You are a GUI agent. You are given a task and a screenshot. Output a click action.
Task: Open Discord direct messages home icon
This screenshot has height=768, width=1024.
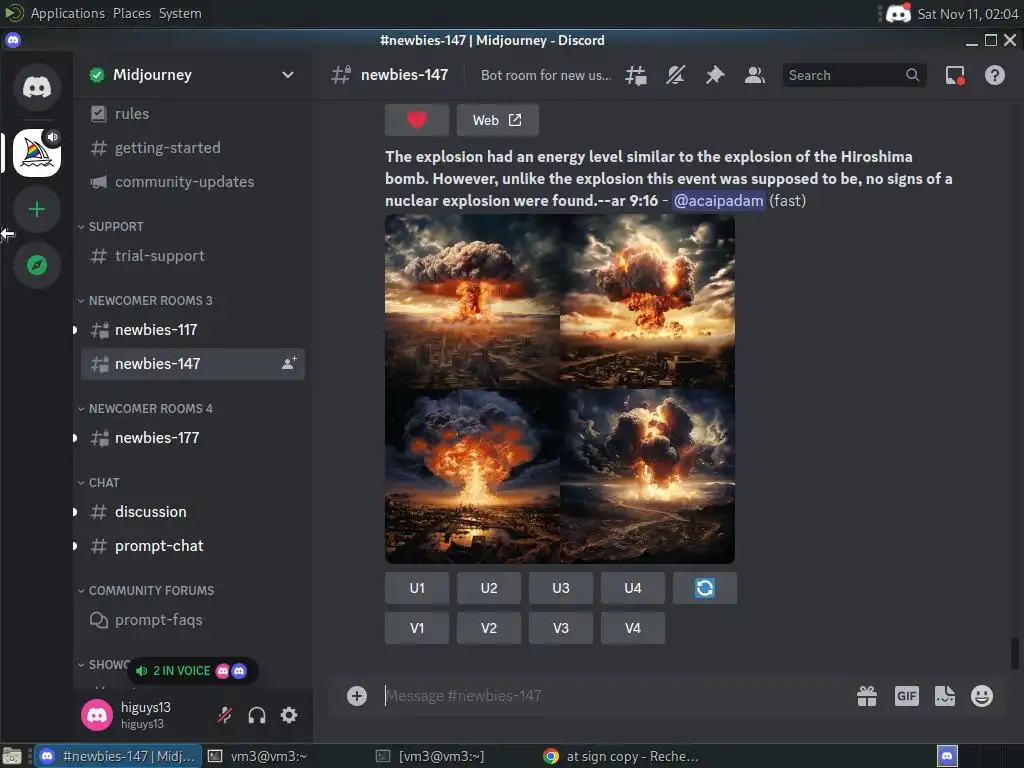click(37, 86)
